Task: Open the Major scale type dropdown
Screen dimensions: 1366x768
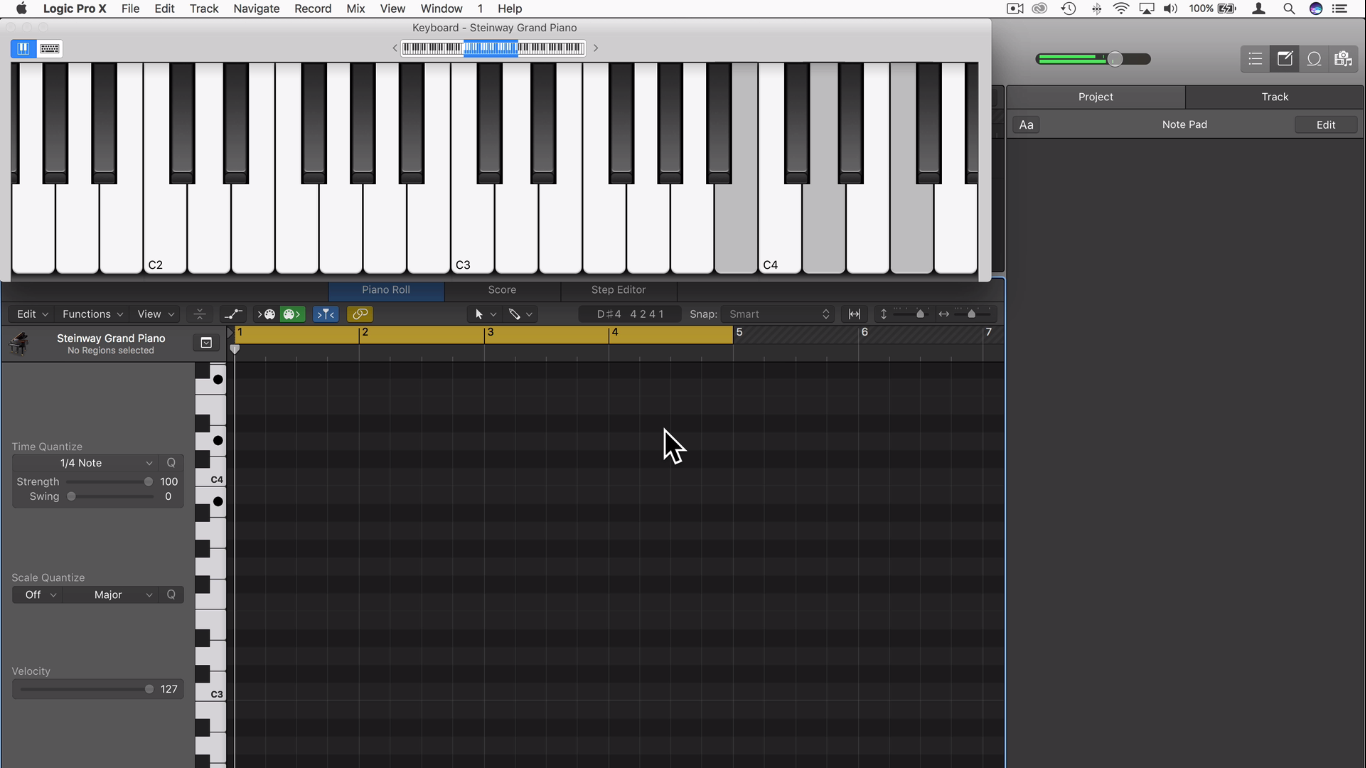Action: [x=112, y=595]
